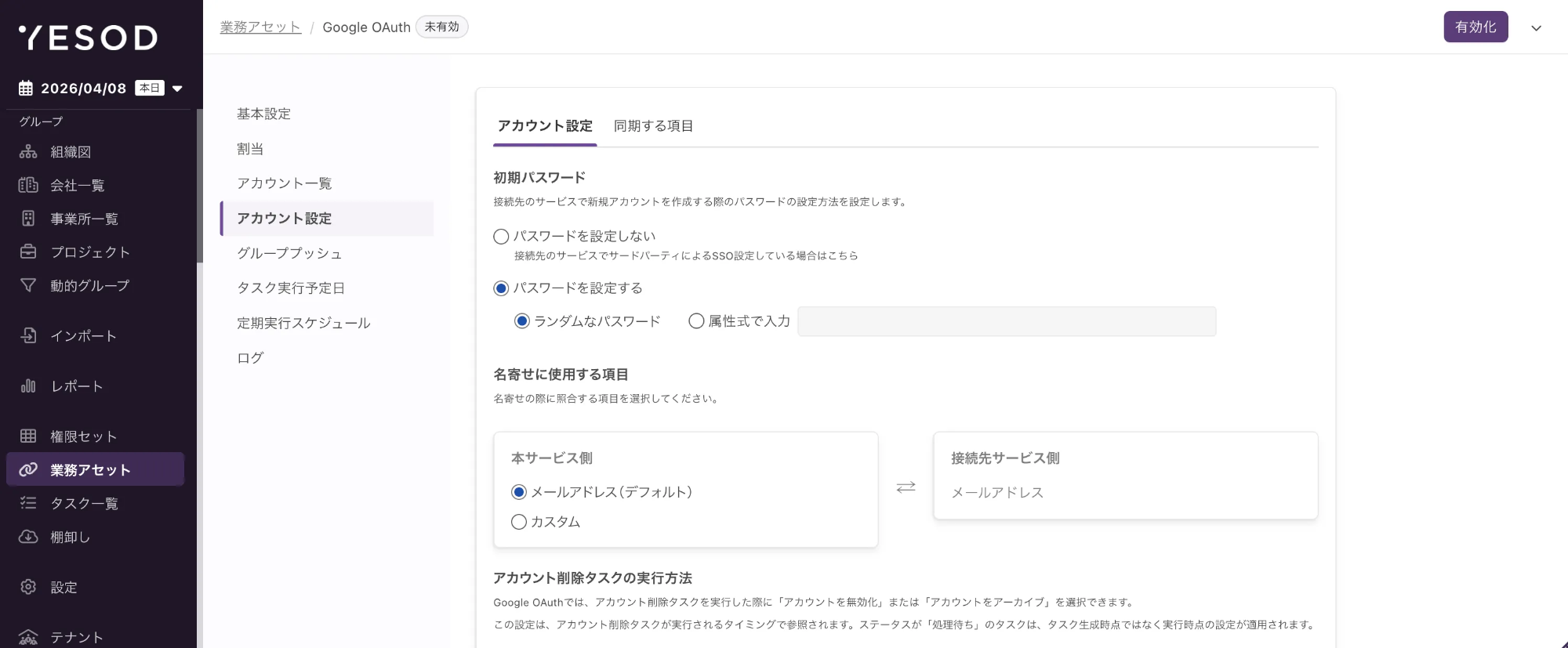Switch to the 同期する項目 tab

pyautogui.click(x=653, y=126)
